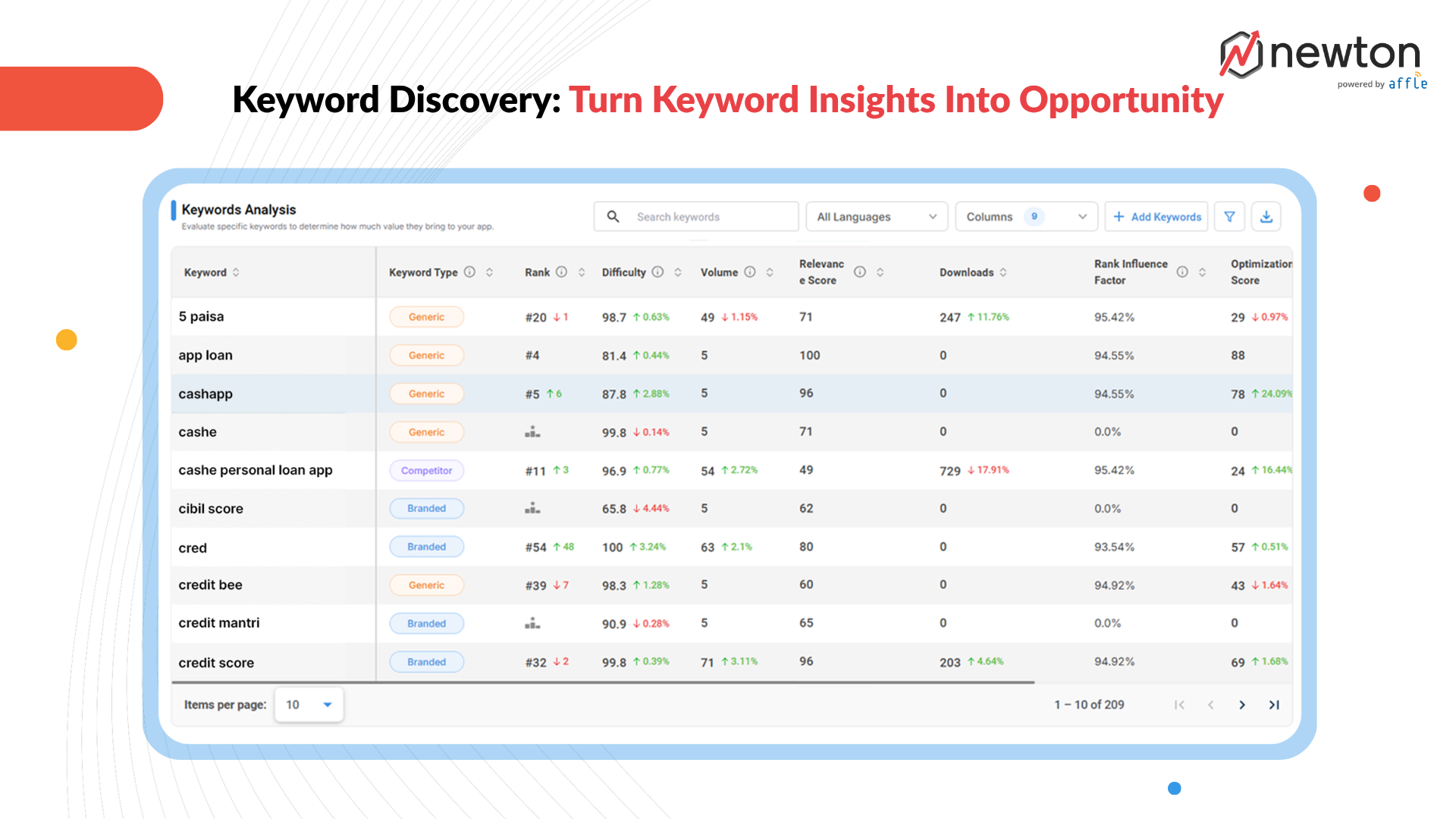Click unranked chart icon in cibil score row
This screenshot has height=819, width=1456.
click(x=532, y=508)
